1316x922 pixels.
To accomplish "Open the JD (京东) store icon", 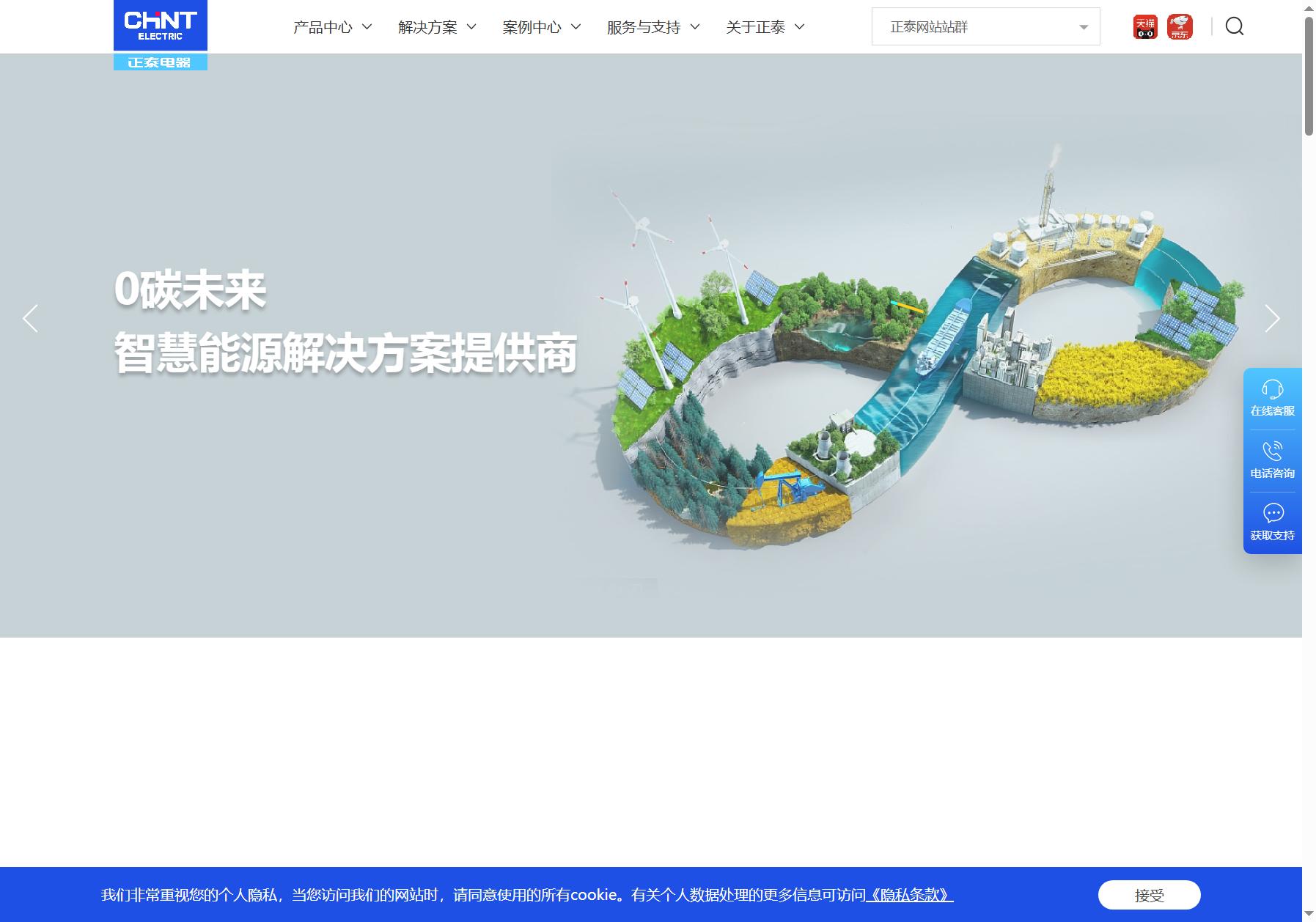I will point(1180,27).
